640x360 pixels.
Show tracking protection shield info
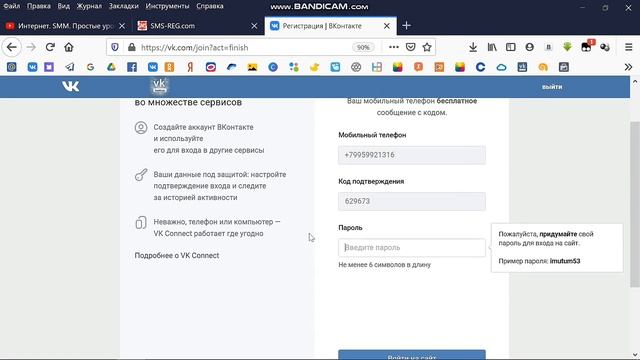point(115,47)
